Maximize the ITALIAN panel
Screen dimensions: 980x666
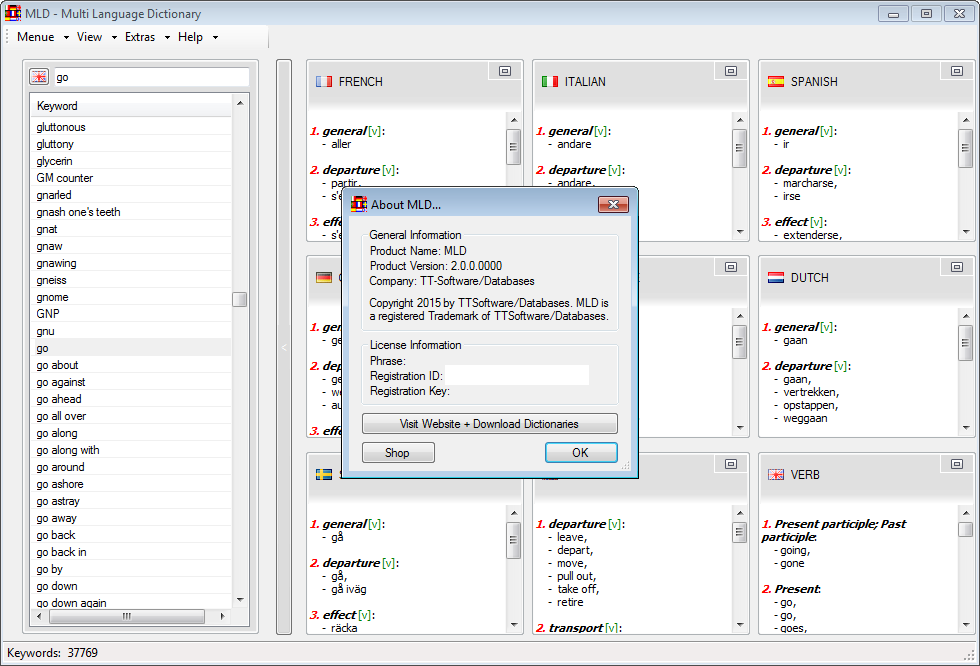coord(731,71)
